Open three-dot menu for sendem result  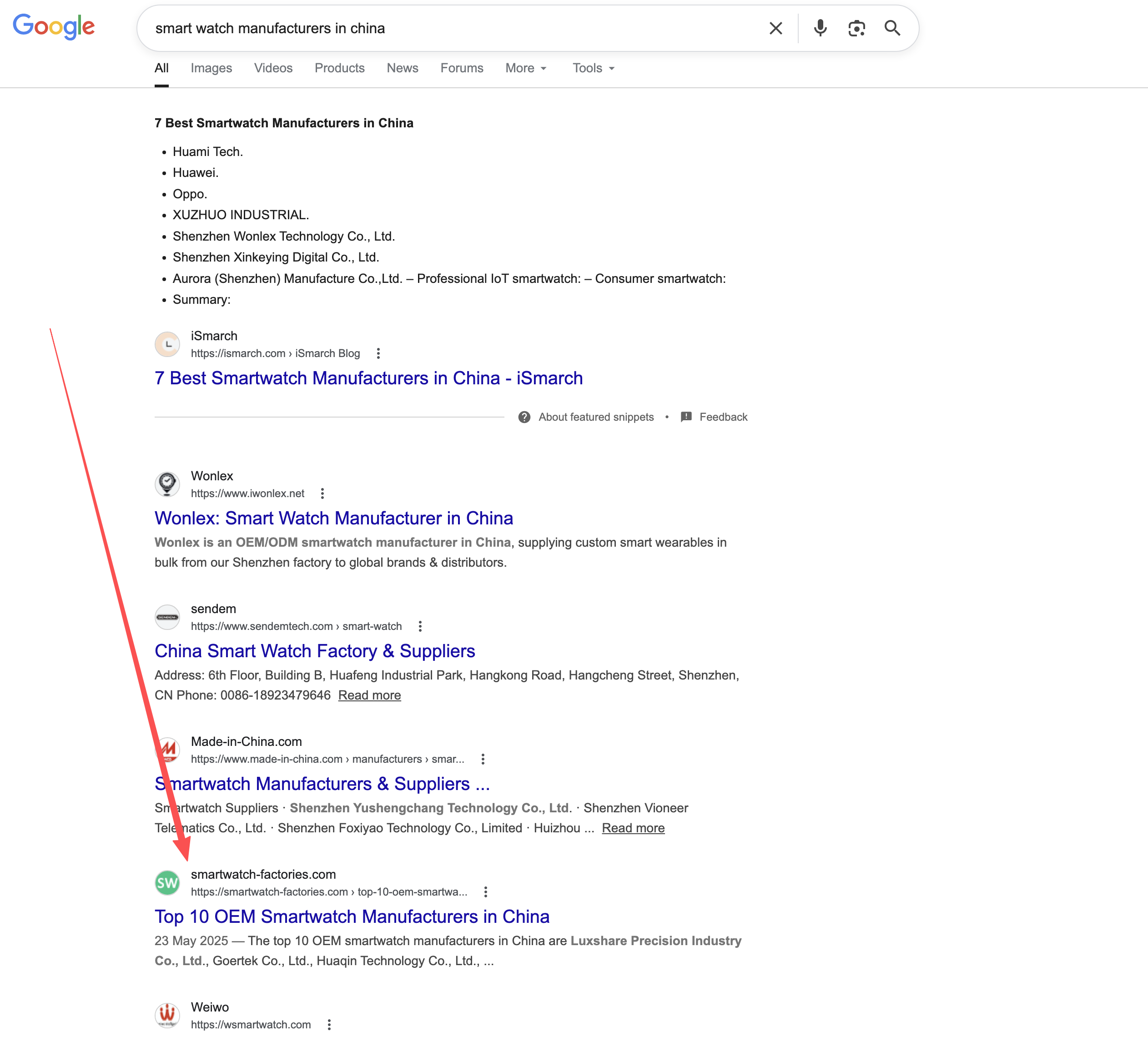point(420,626)
